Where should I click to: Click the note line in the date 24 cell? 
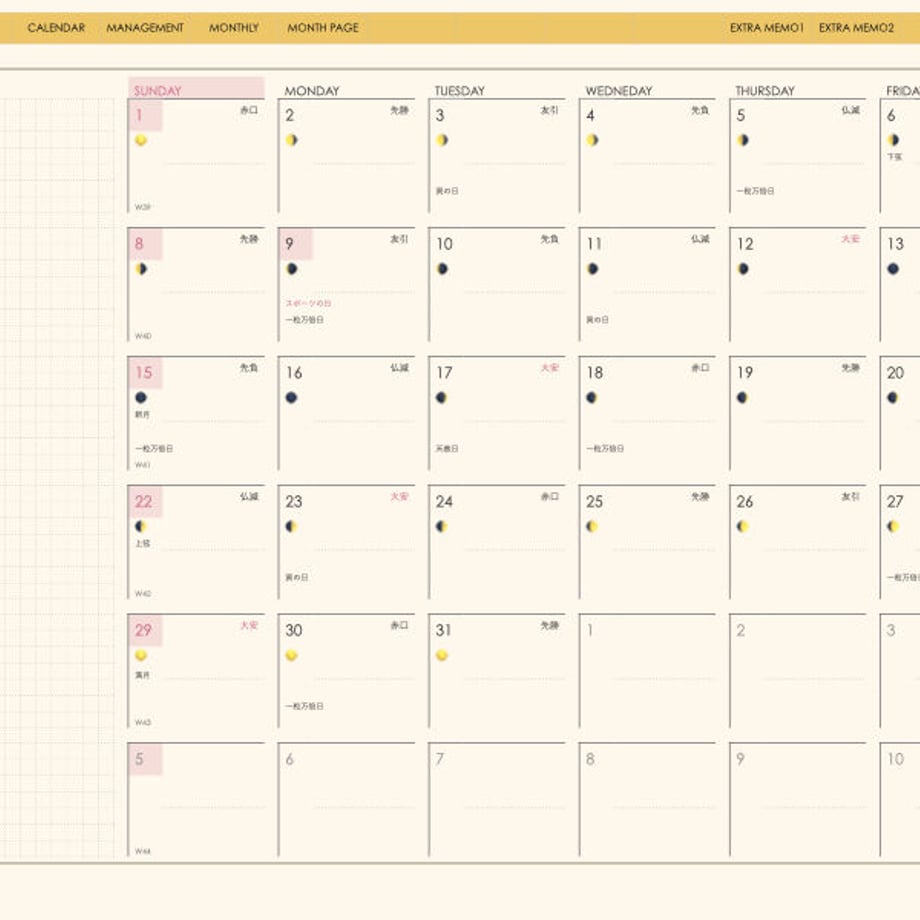513,549
